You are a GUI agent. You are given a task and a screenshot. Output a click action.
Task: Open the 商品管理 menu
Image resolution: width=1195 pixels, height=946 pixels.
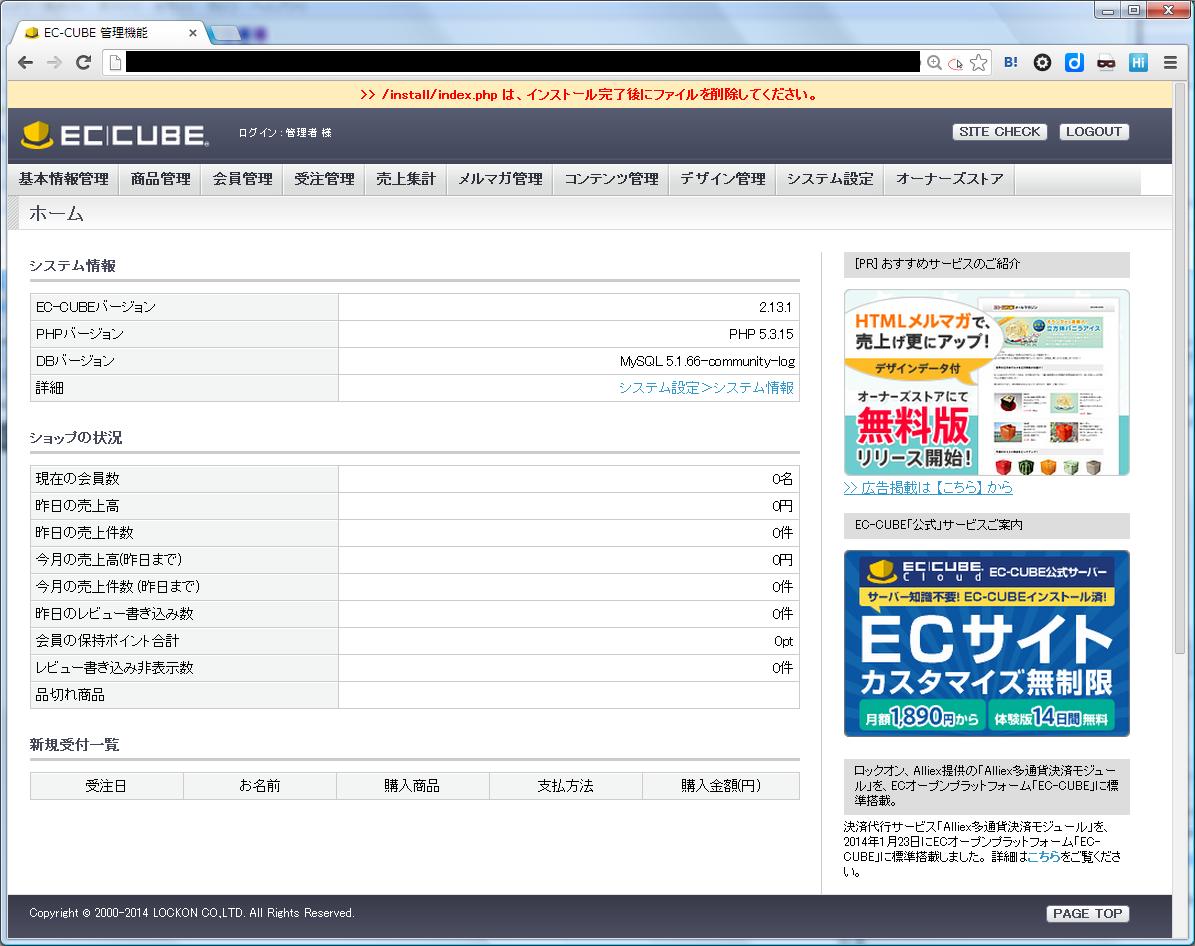160,179
